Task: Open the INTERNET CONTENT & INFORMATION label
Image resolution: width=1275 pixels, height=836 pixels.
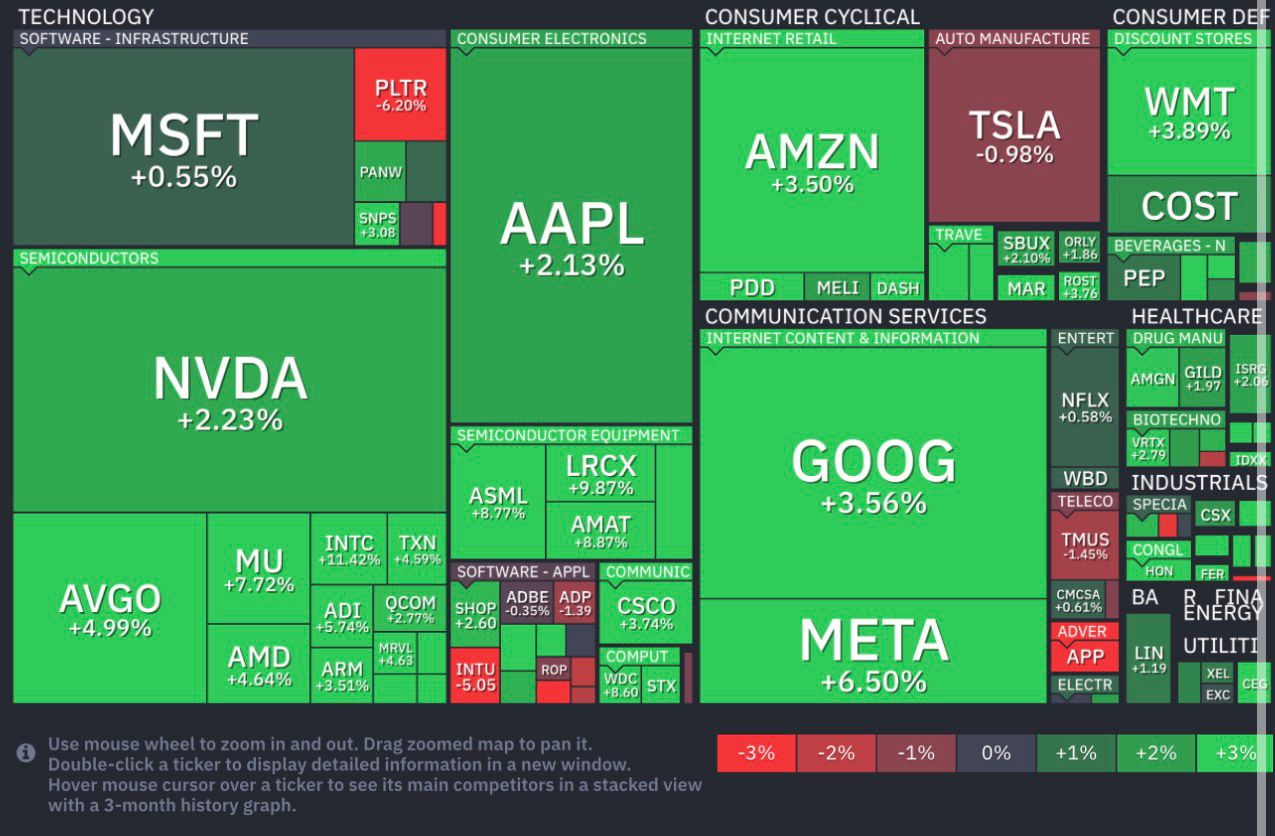Action: point(843,338)
